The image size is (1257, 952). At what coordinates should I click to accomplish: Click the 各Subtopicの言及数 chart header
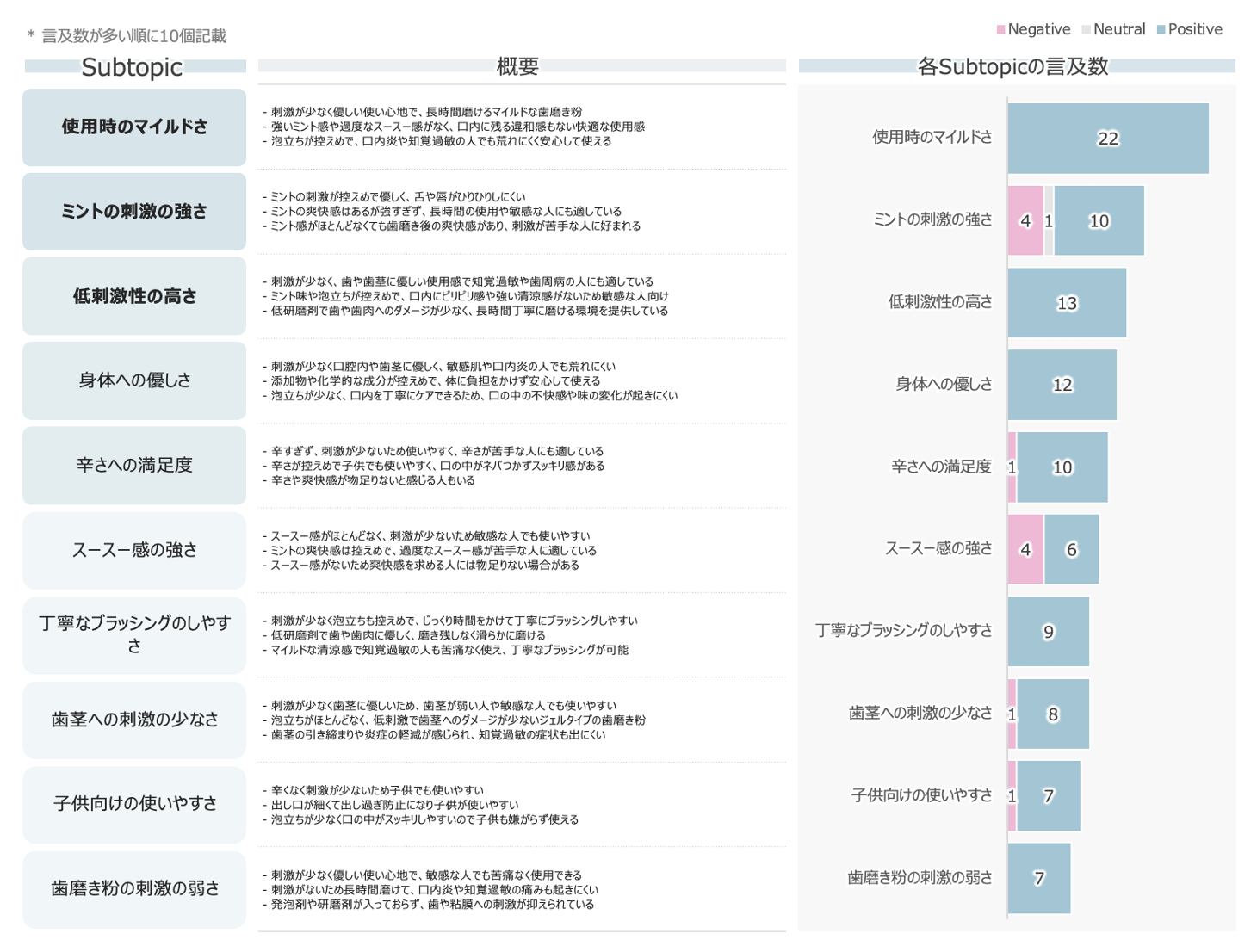pos(1014,66)
